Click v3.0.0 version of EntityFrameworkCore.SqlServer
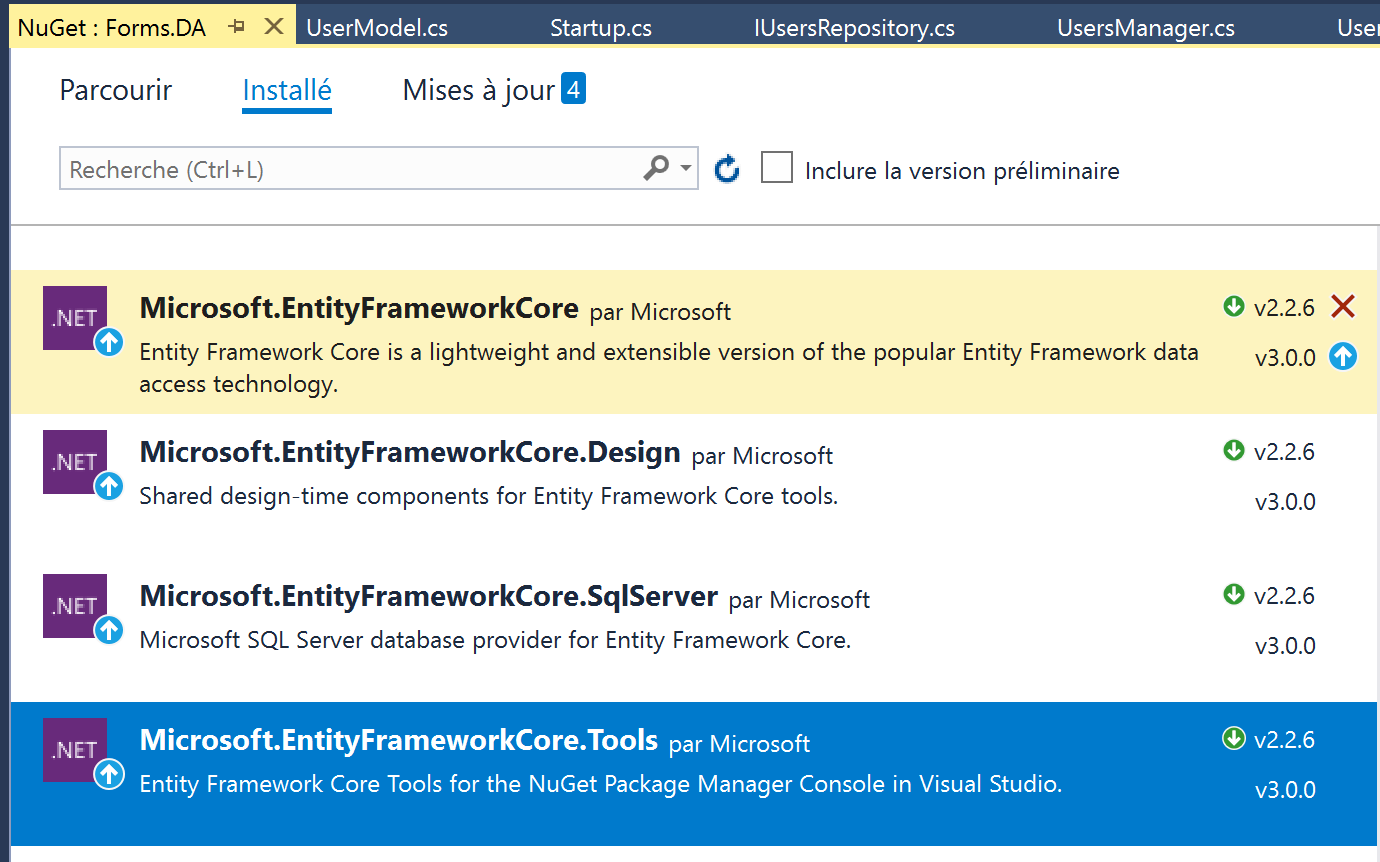Screen dimensions: 1380x862 (1285, 646)
